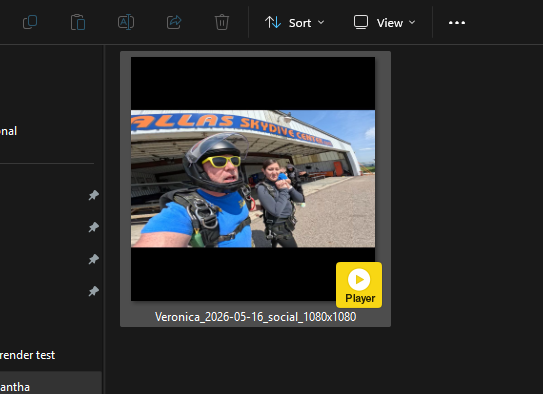Screen dimensions: 543x394
Task: Click the yellow Player badge on thumbnail
Action: click(359, 285)
